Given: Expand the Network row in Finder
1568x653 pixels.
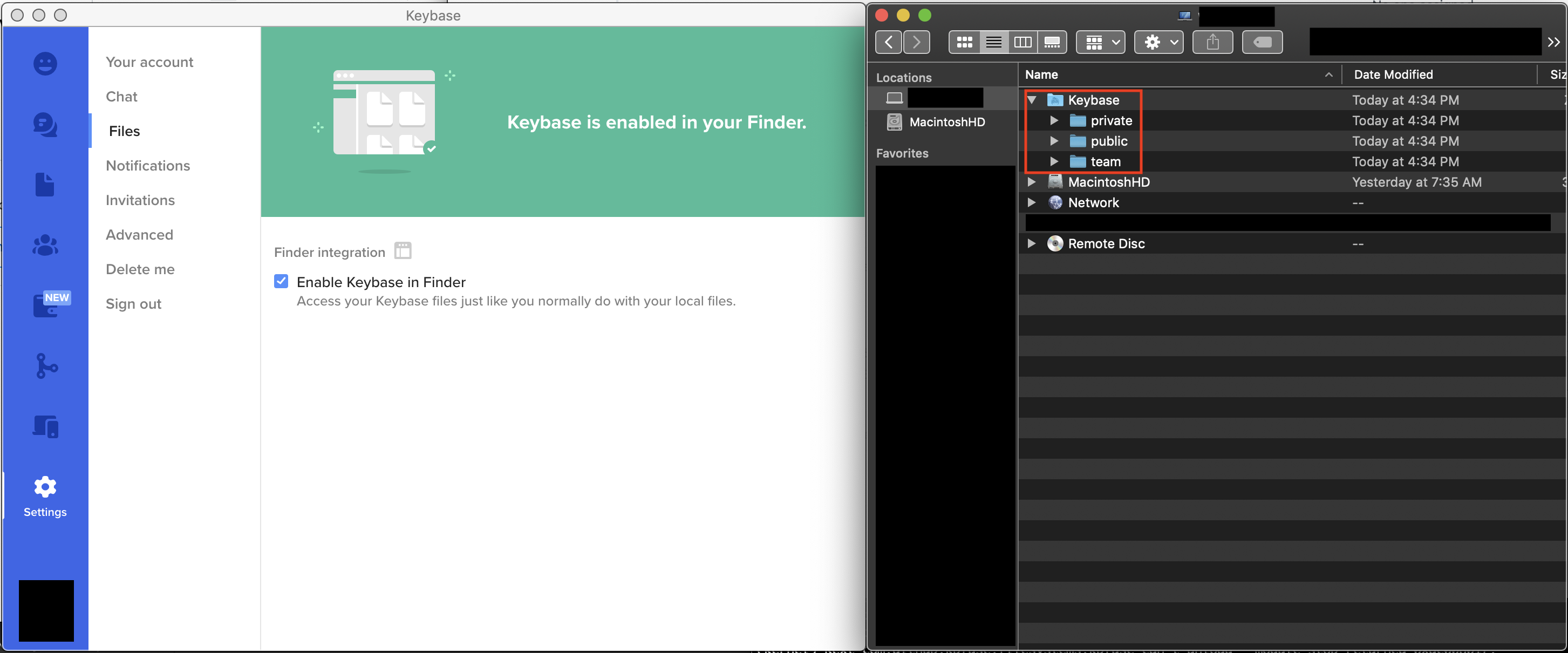Looking at the screenshot, I should 1032,203.
